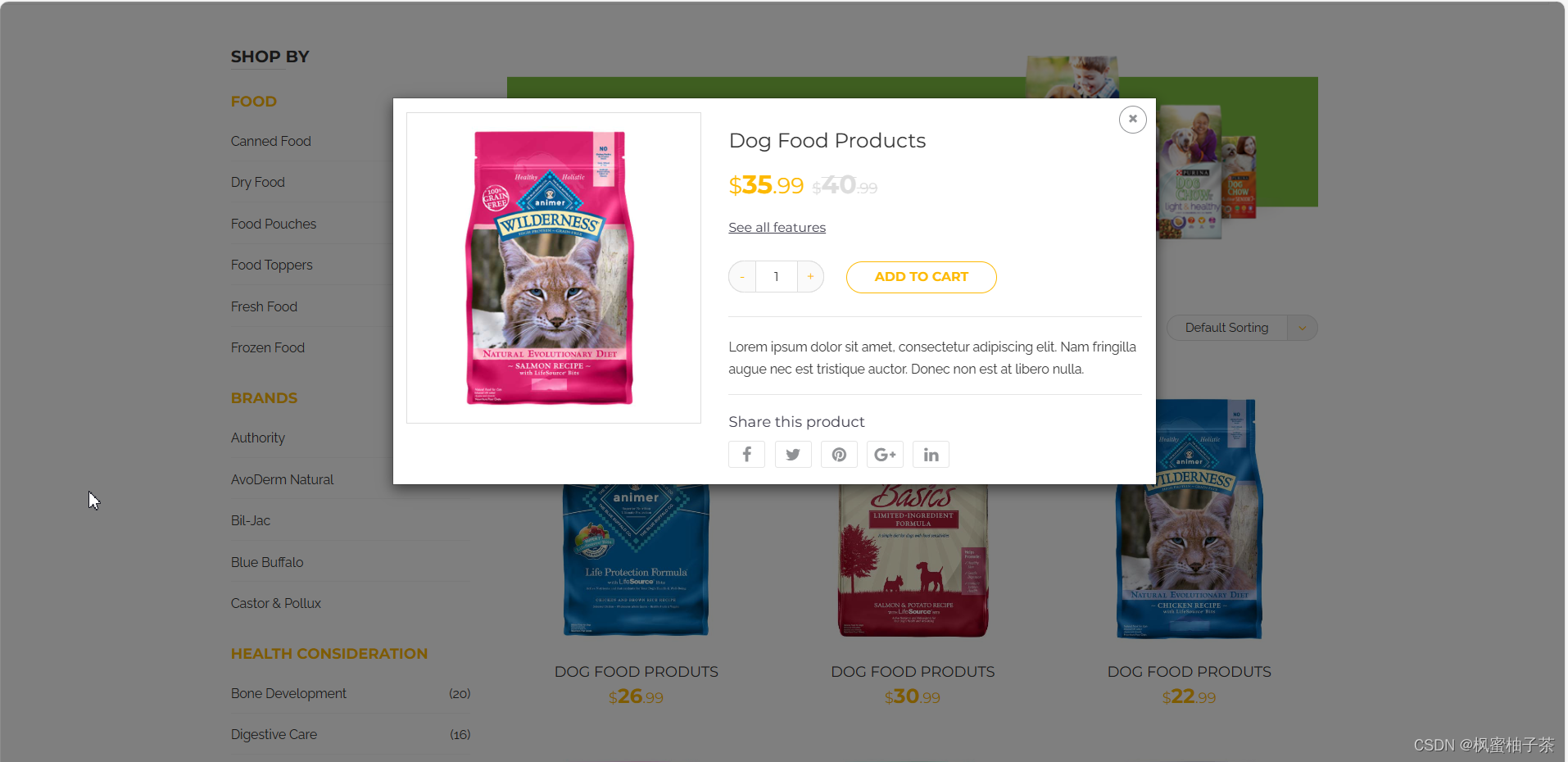This screenshot has width=1568, height=762.
Task: Open blue Life Protection Formula product image
Action: coord(636,560)
